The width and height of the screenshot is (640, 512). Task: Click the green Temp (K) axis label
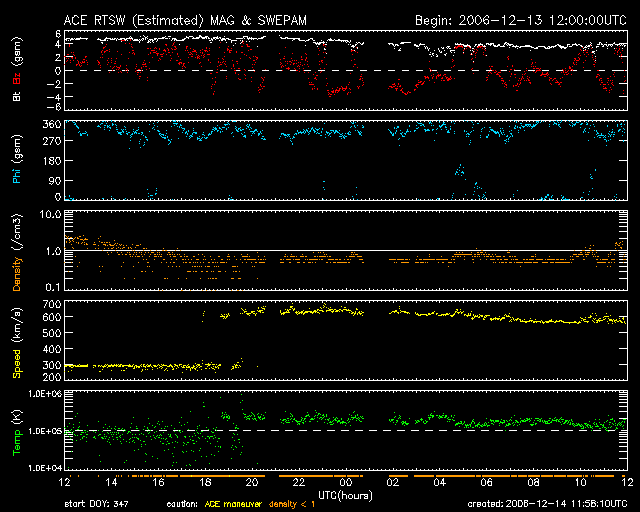pyautogui.click(x=17, y=431)
